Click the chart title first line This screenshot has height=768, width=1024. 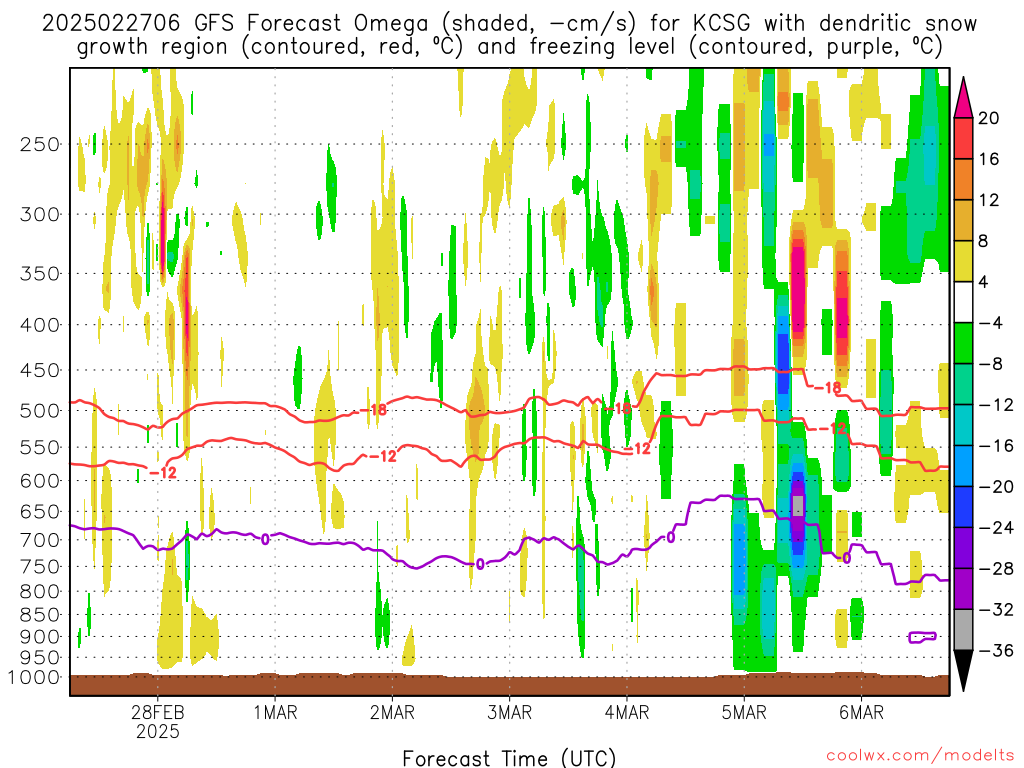coord(509,23)
